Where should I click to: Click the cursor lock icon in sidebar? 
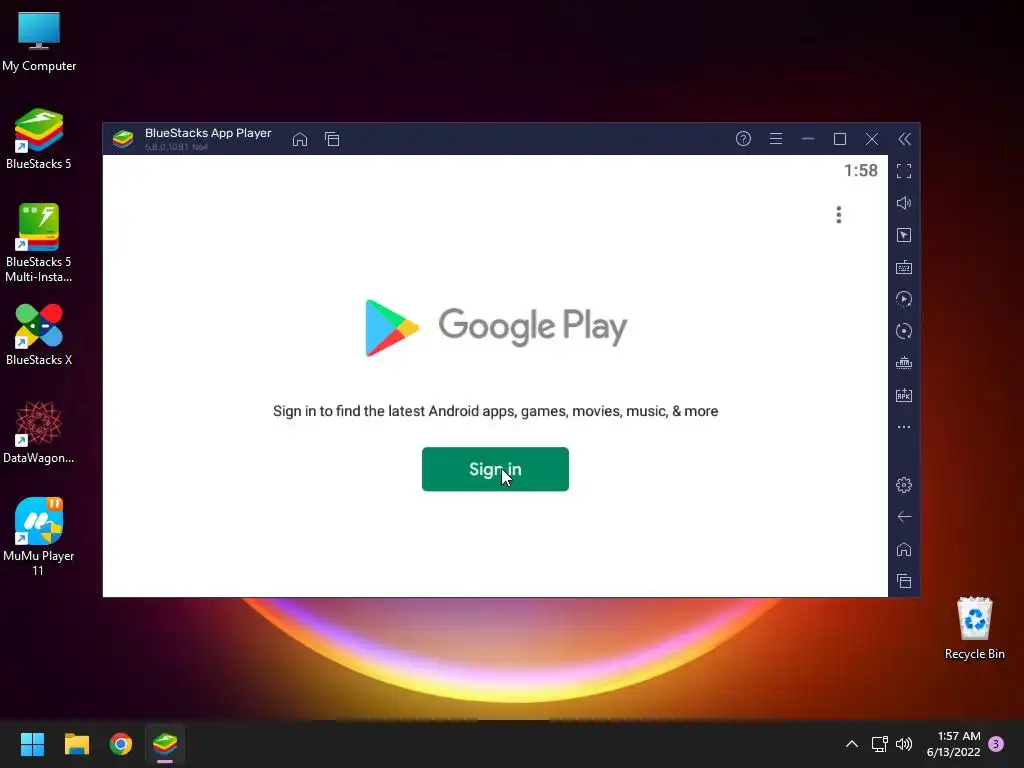coord(904,235)
